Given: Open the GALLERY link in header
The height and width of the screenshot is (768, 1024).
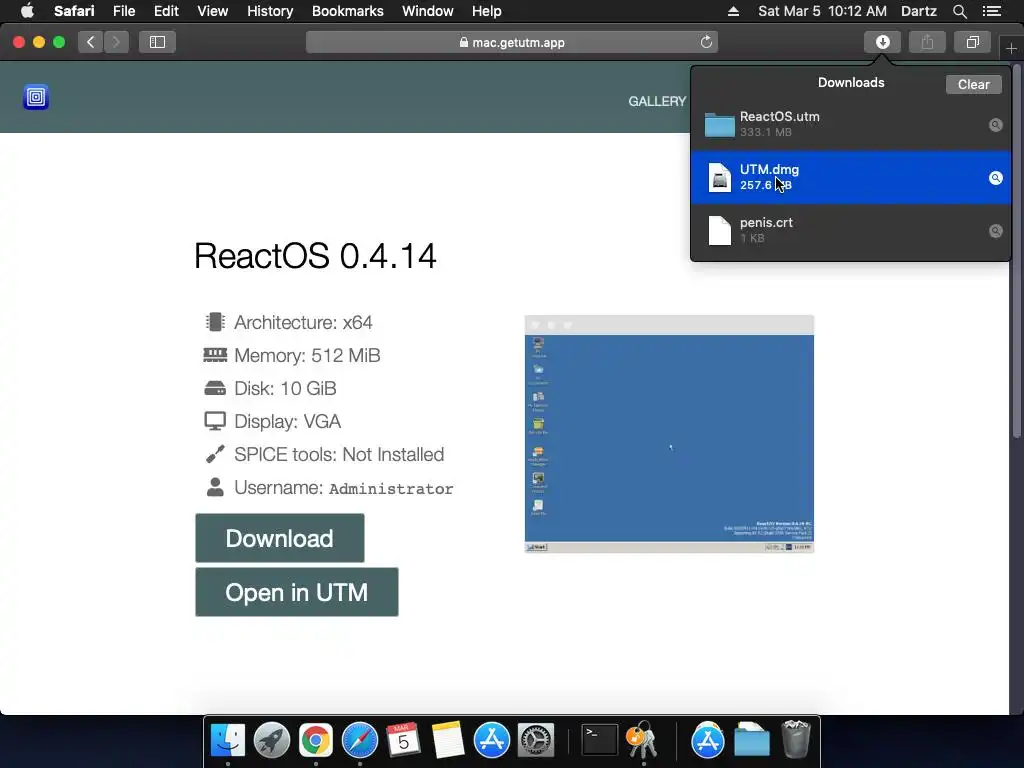Looking at the screenshot, I should point(656,101).
